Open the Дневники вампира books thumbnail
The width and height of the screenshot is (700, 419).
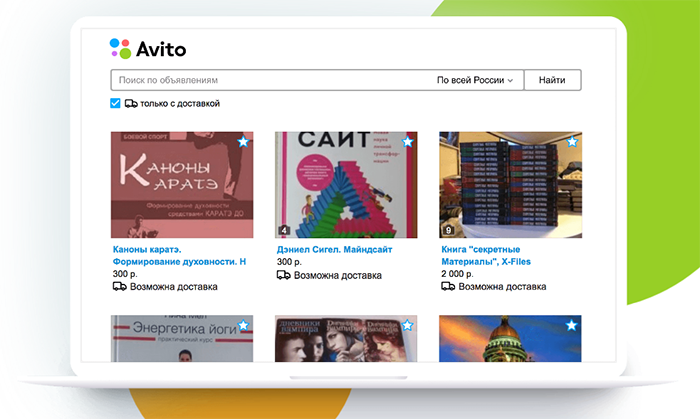click(x=346, y=340)
